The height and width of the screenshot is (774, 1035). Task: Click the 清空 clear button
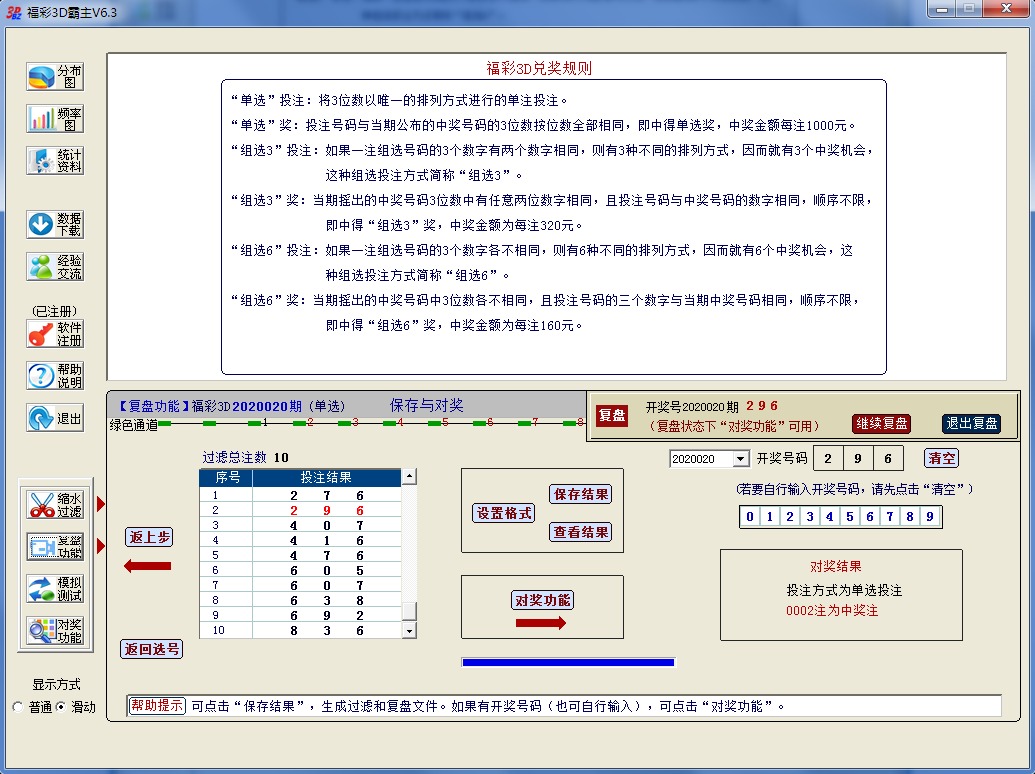(x=941, y=458)
